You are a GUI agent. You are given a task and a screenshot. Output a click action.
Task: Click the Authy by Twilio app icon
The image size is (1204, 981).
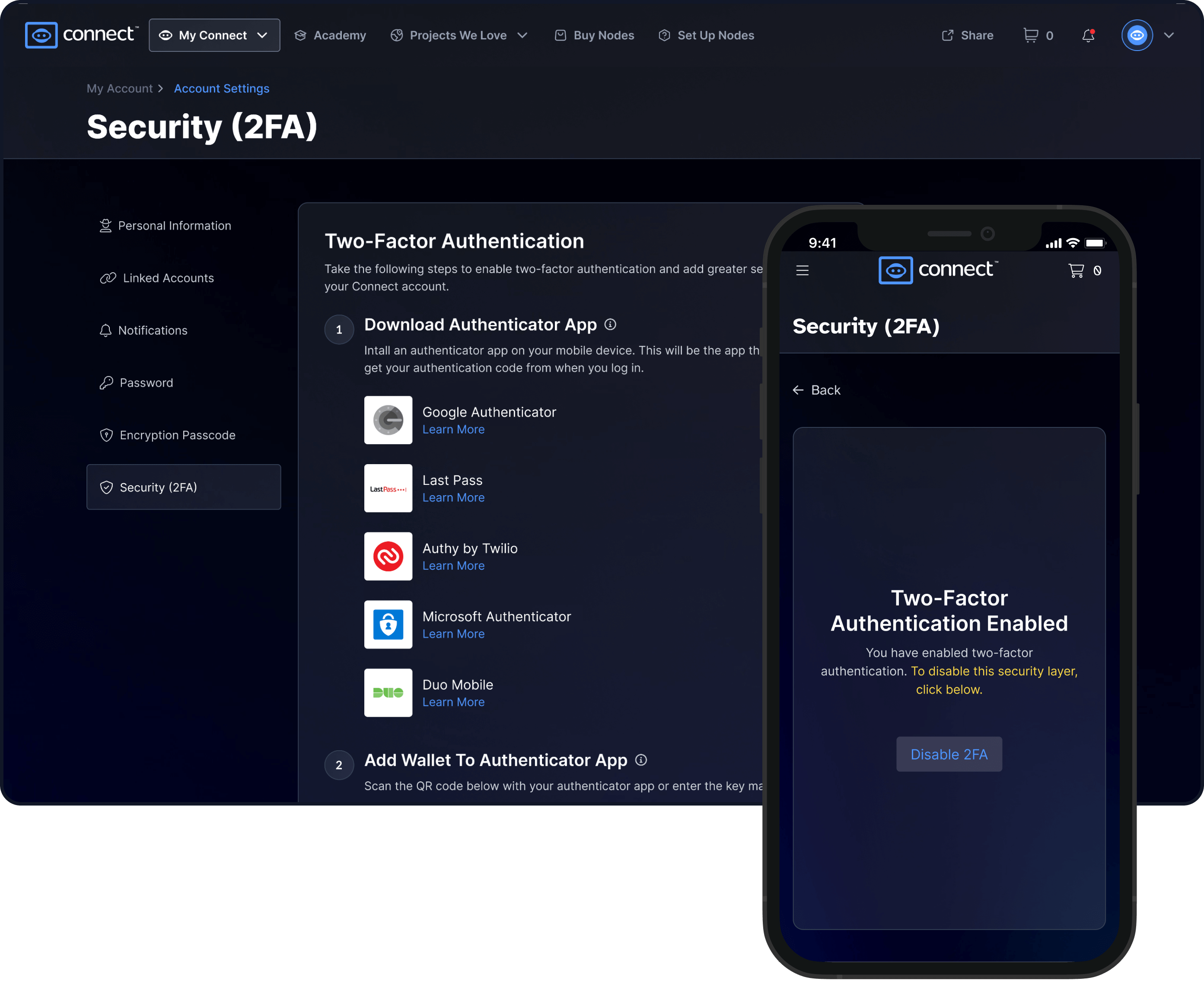tap(387, 556)
